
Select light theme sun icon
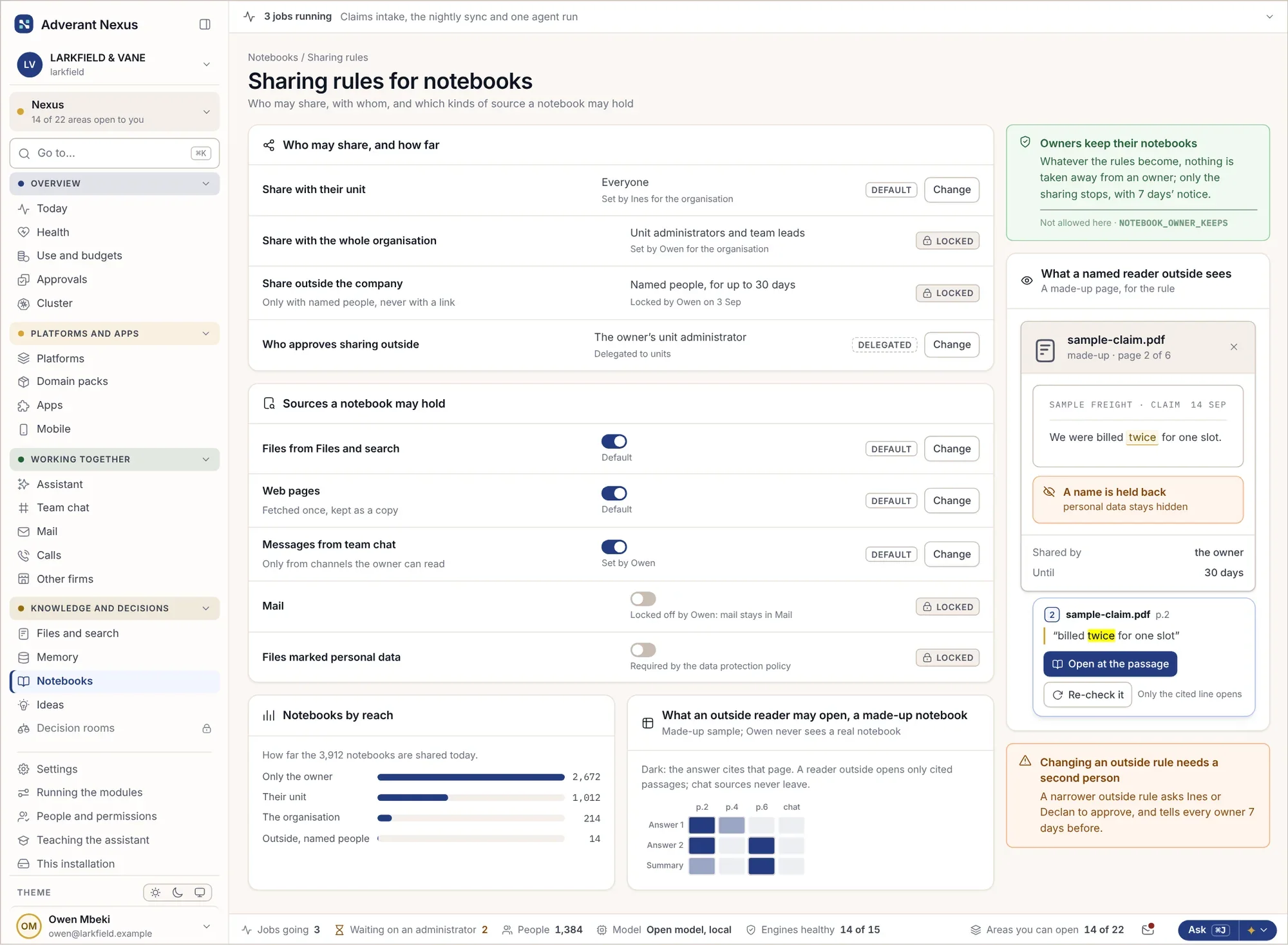[155, 892]
